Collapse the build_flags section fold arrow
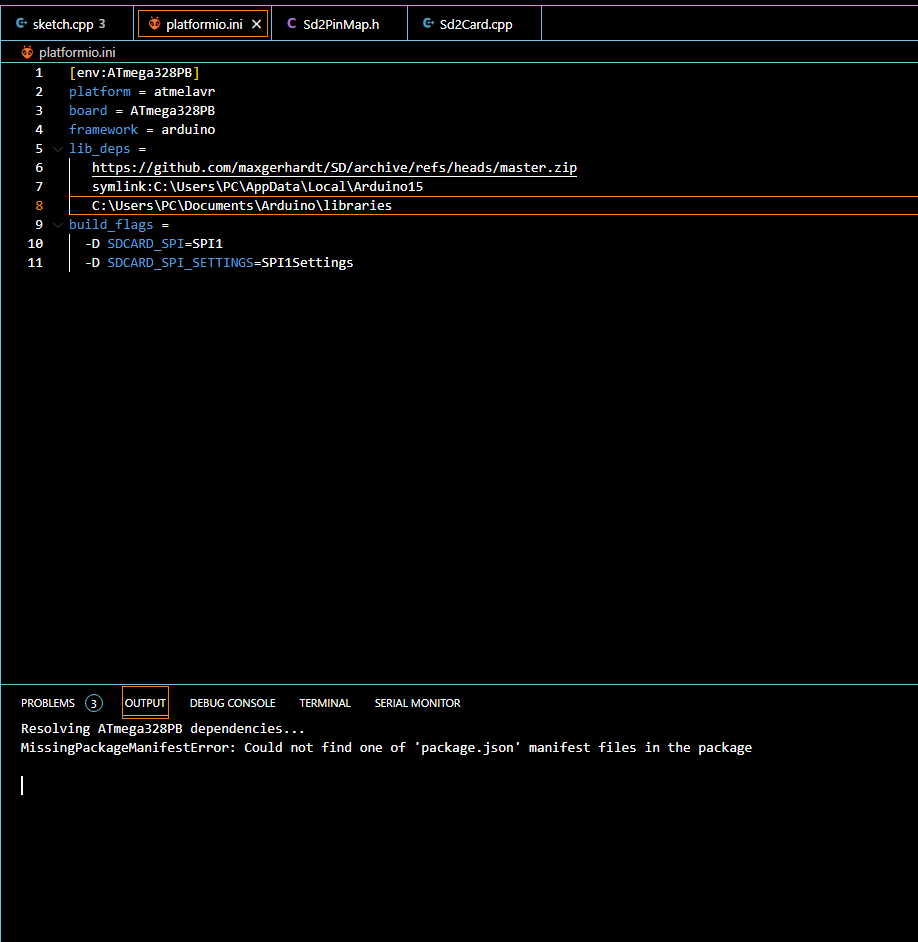The width and height of the screenshot is (918, 942). coord(58,225)
